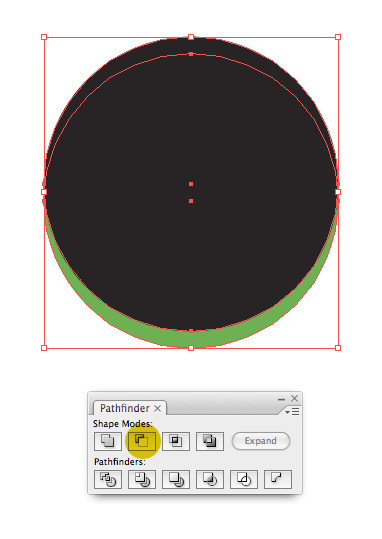
Task: Click the Expand button in Pathfinder
Action: pyautogui.click(x=261, y=441)
